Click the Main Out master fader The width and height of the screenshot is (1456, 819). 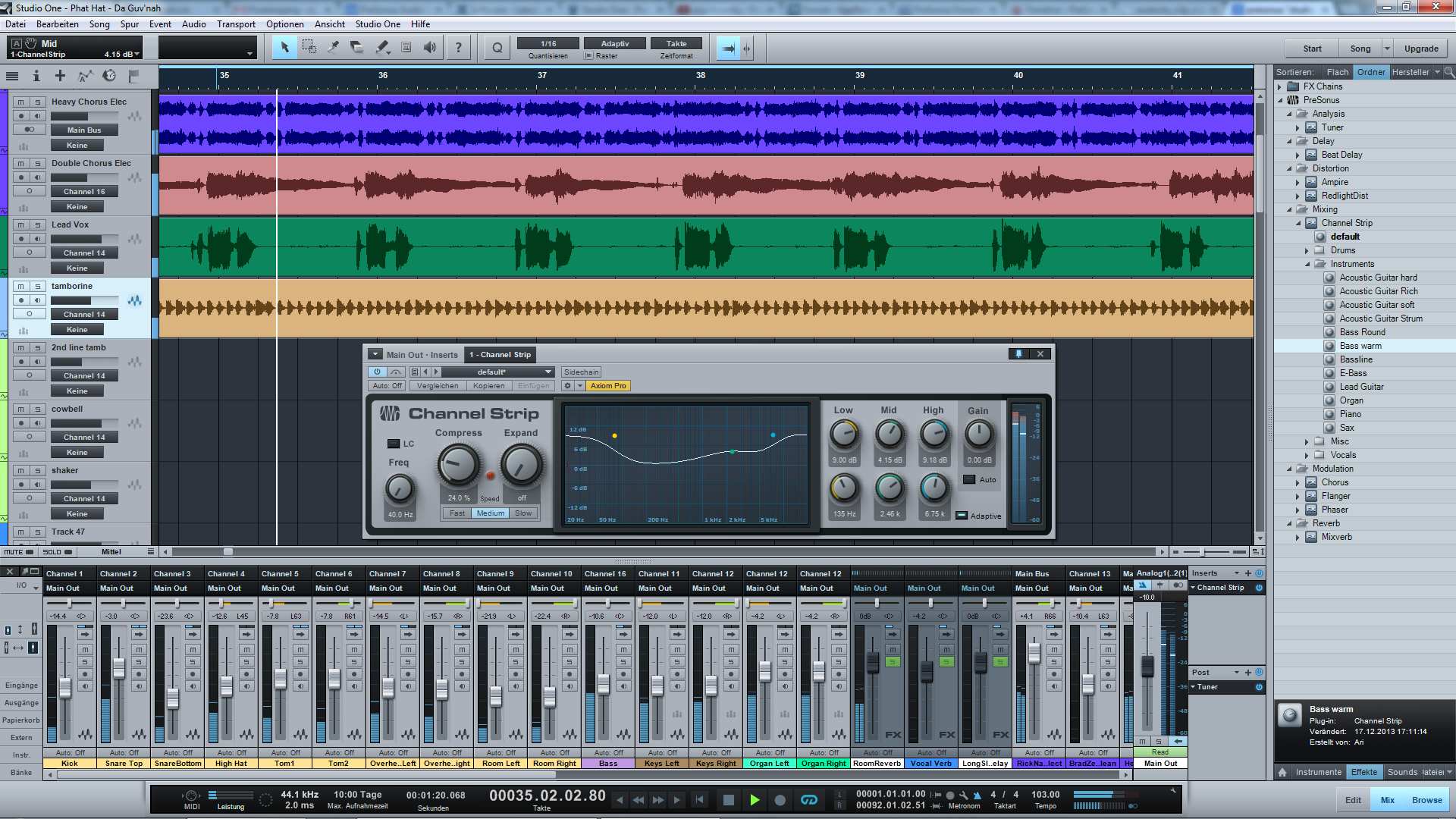(x=1147, y=667)
